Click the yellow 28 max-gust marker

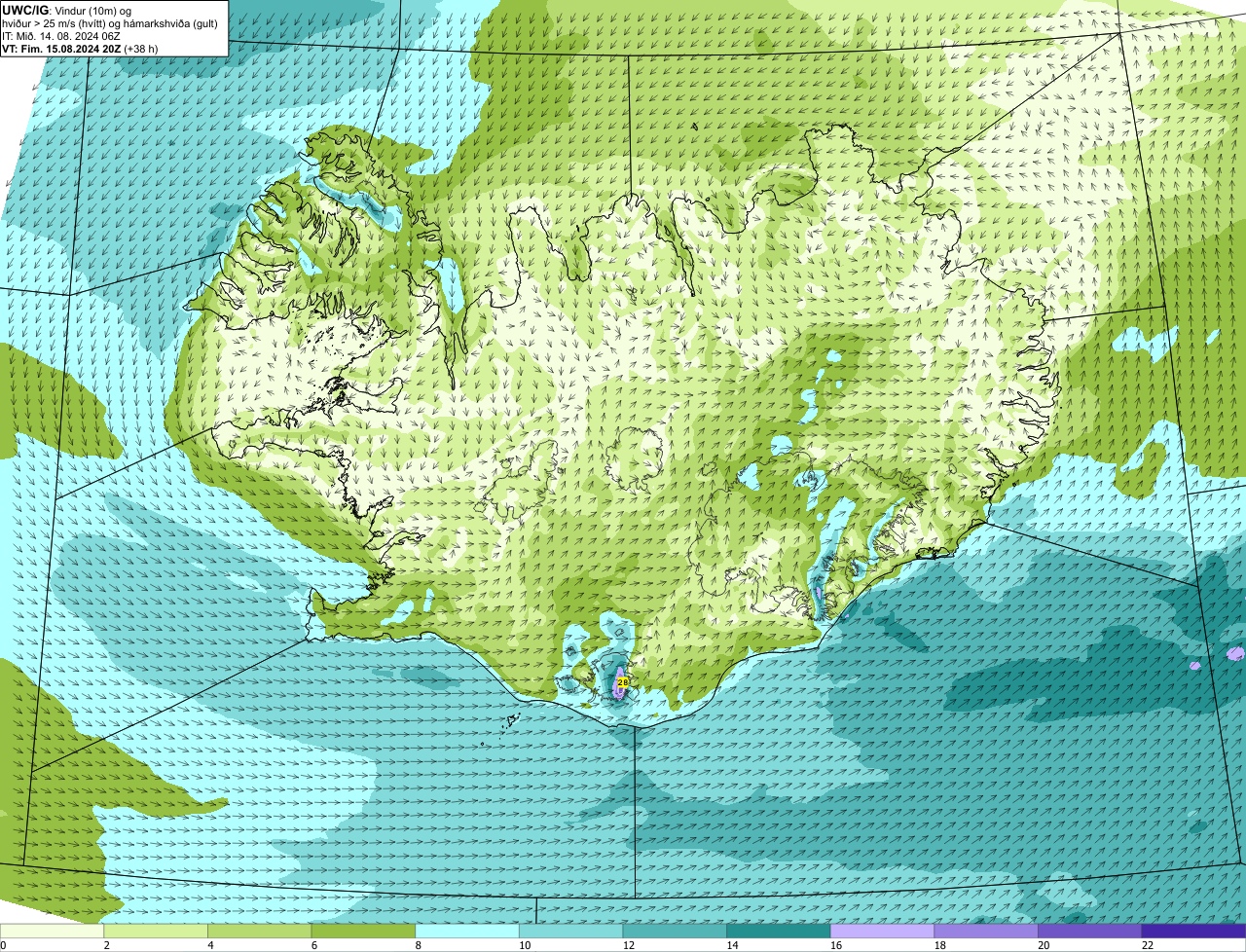(x=623, y=682)
